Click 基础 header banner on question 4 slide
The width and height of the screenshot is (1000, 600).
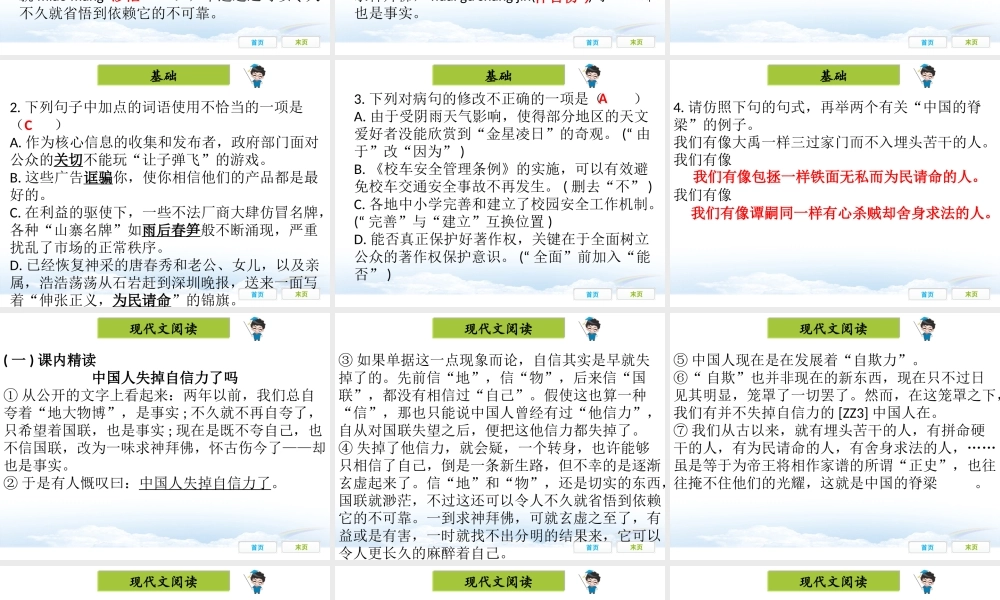(833, 76)
